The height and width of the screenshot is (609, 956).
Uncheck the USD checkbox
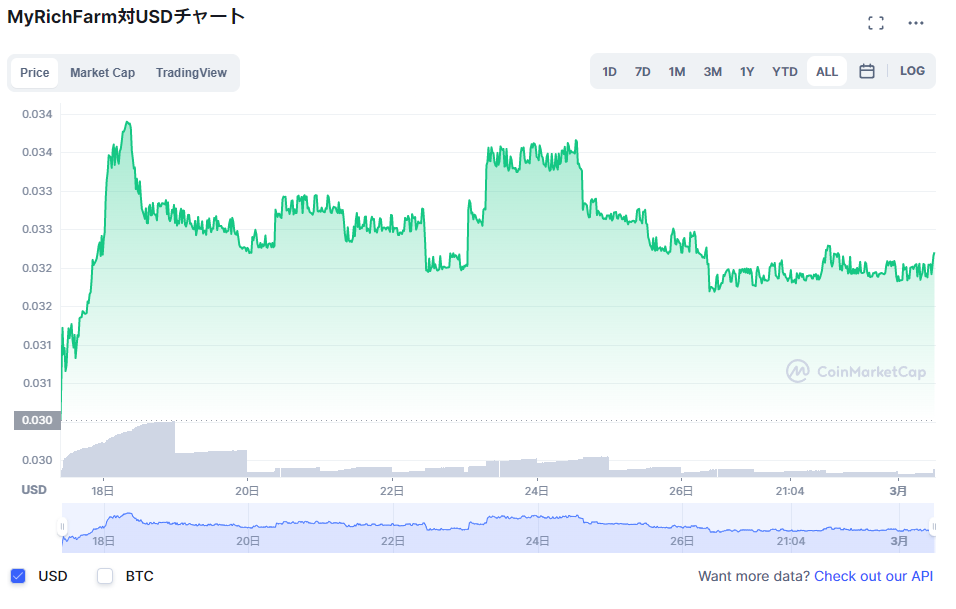point(18,576)
